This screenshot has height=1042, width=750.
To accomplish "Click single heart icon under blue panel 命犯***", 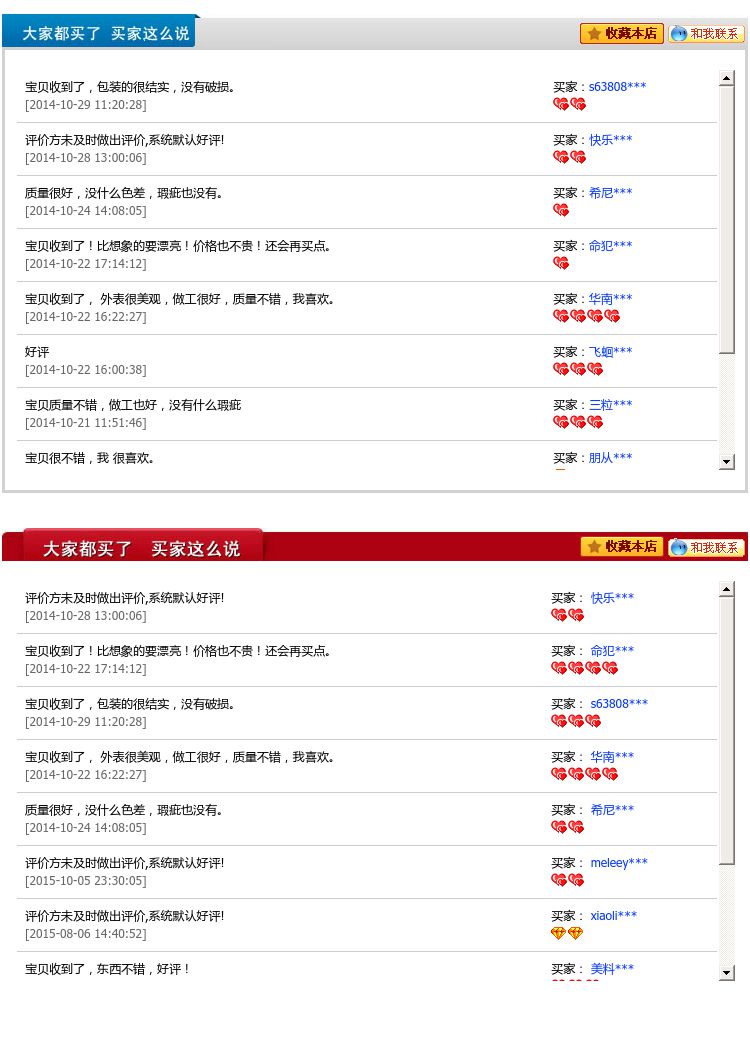I will pyautogui.click(x=561, y=264).
